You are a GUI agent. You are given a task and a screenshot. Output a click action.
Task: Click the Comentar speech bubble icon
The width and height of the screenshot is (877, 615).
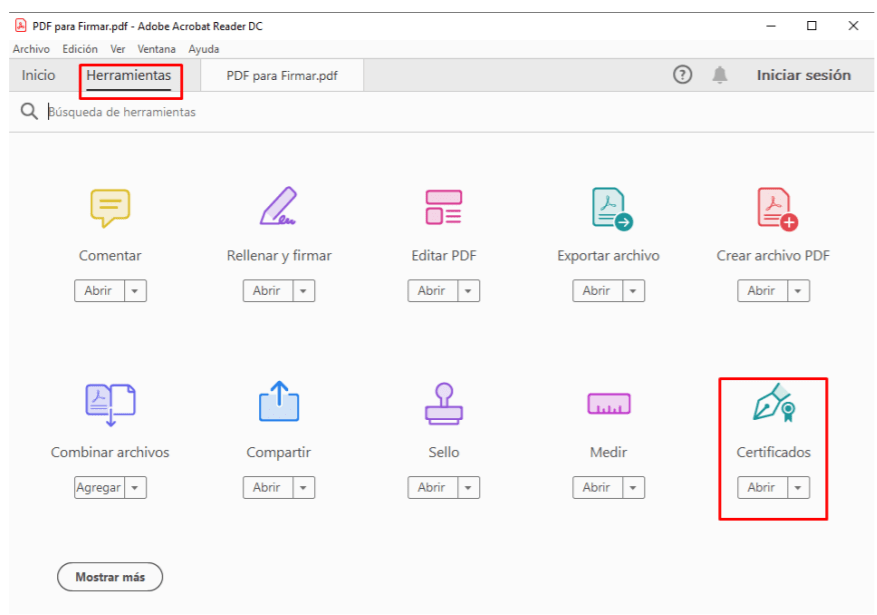(110, 207)
